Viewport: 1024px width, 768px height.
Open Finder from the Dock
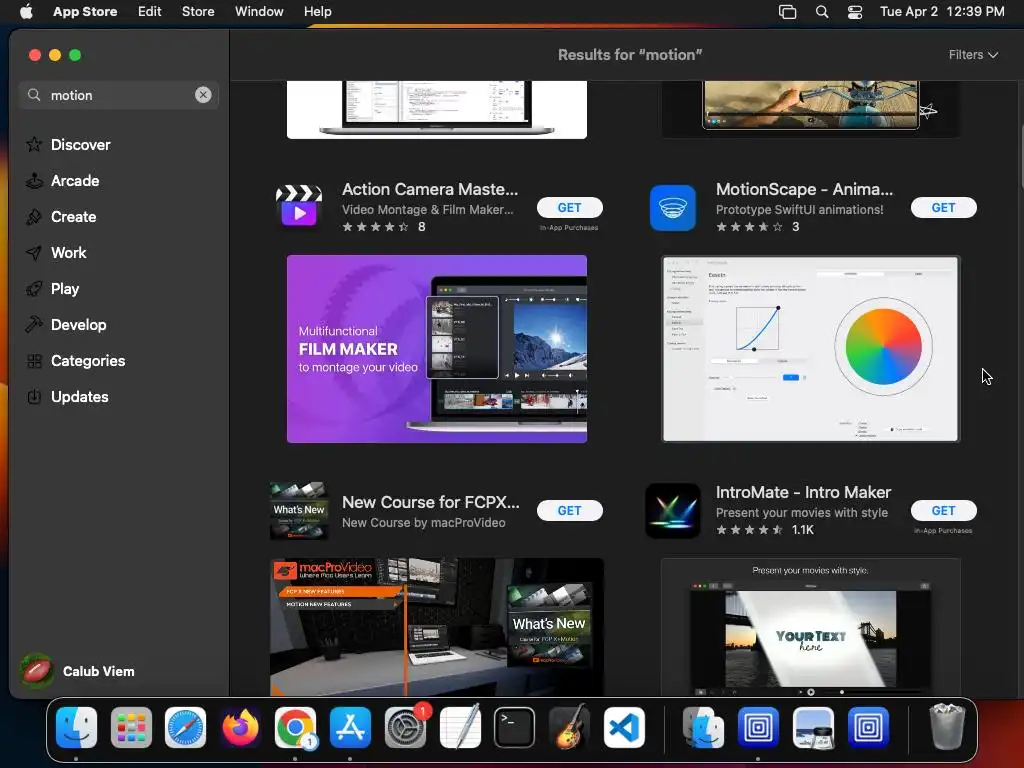[x=76, y=727]
